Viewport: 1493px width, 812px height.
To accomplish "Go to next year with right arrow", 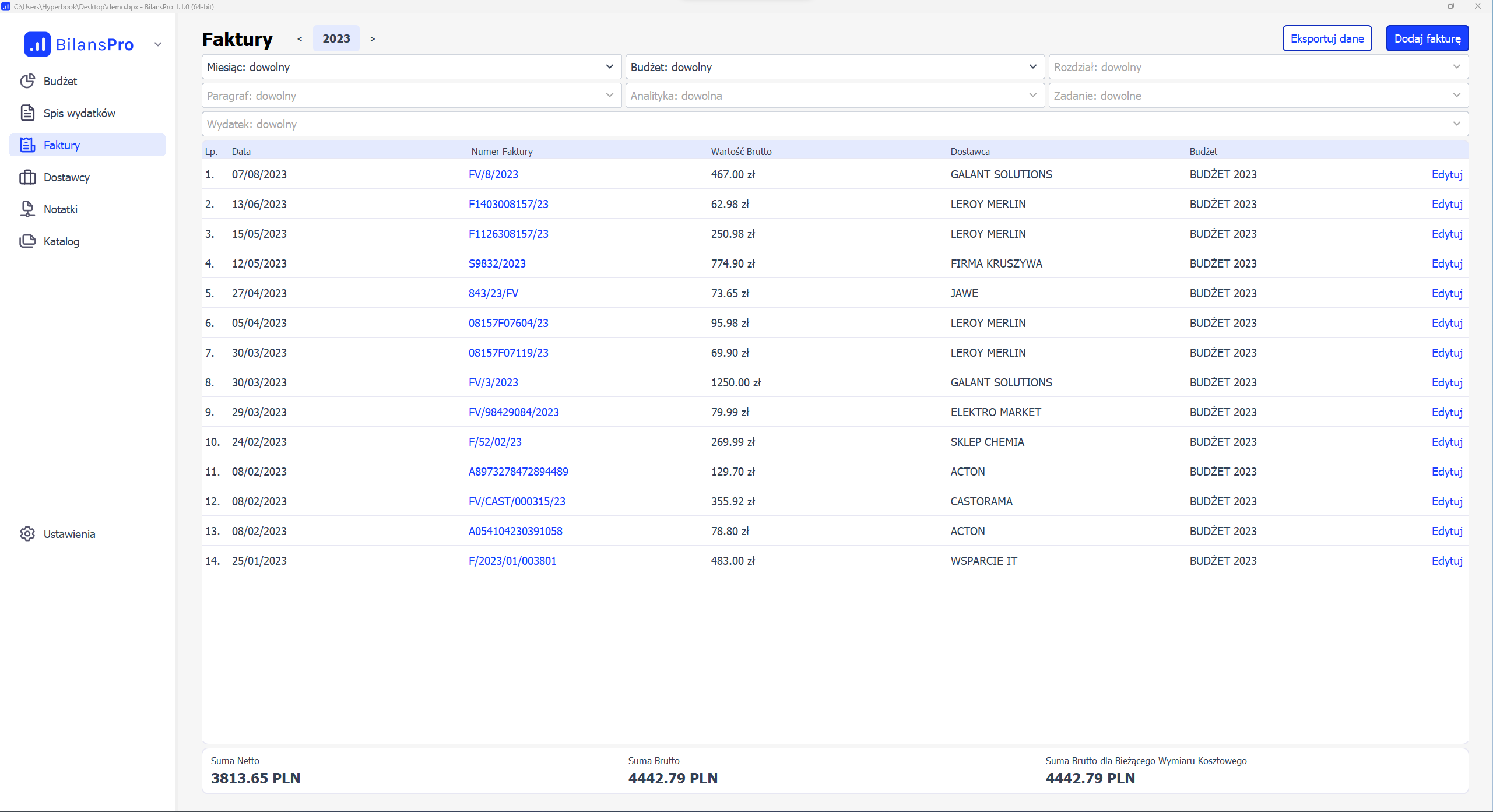I will pos(373,39).
